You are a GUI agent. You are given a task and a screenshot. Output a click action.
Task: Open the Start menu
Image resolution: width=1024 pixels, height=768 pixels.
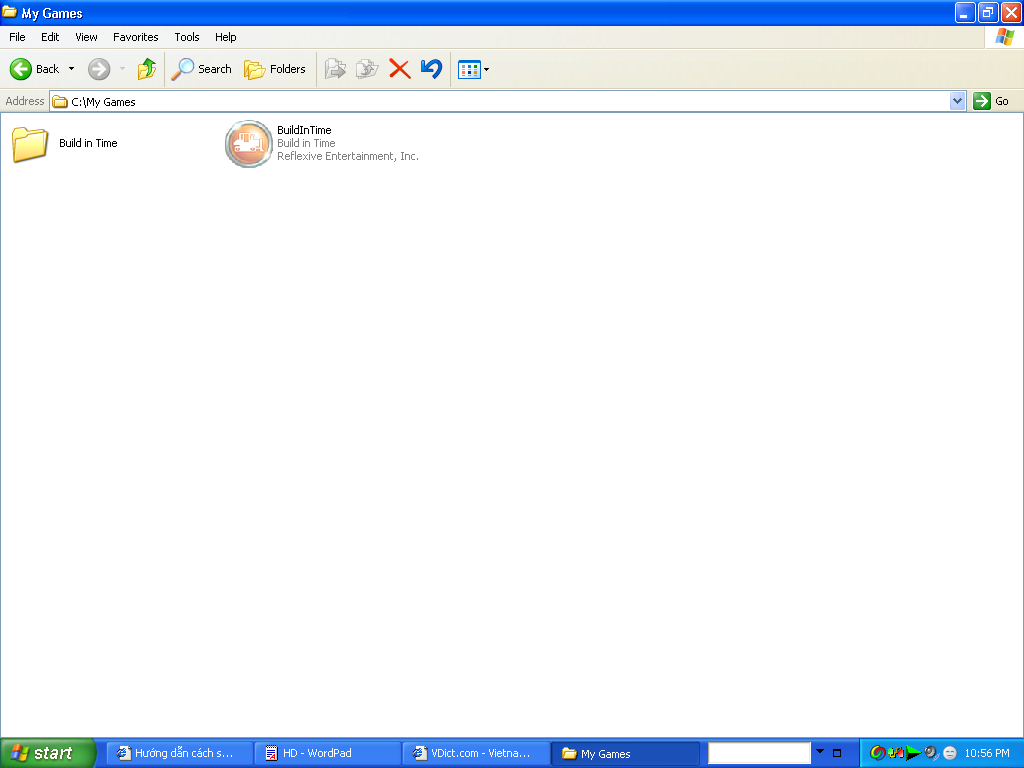[48, 753]
